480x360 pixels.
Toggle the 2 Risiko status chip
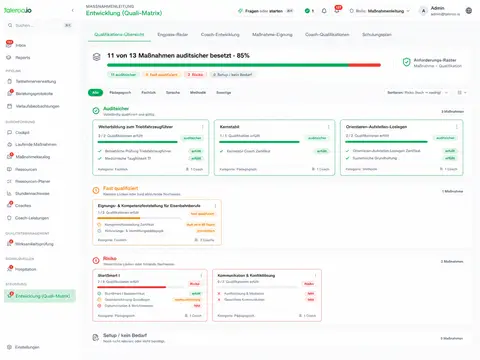click(x=195, y=75)
